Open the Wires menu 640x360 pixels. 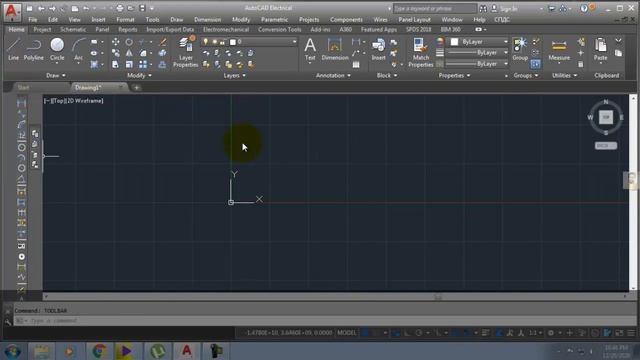coord(380,20)
